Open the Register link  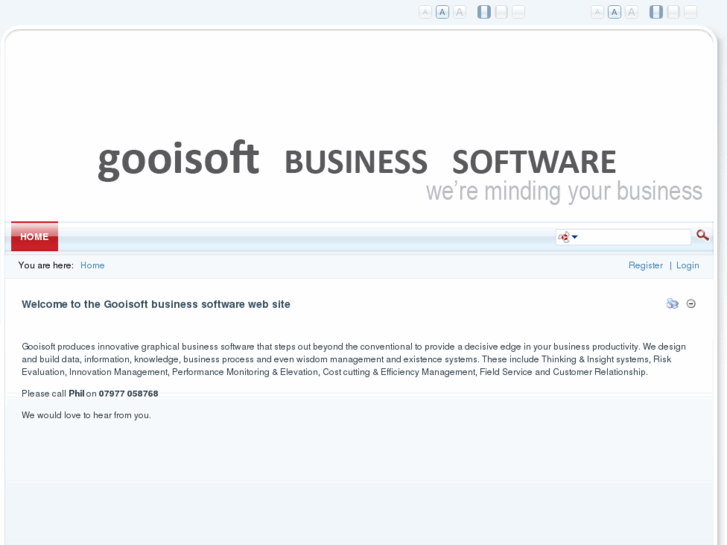(x=645, y=265)
